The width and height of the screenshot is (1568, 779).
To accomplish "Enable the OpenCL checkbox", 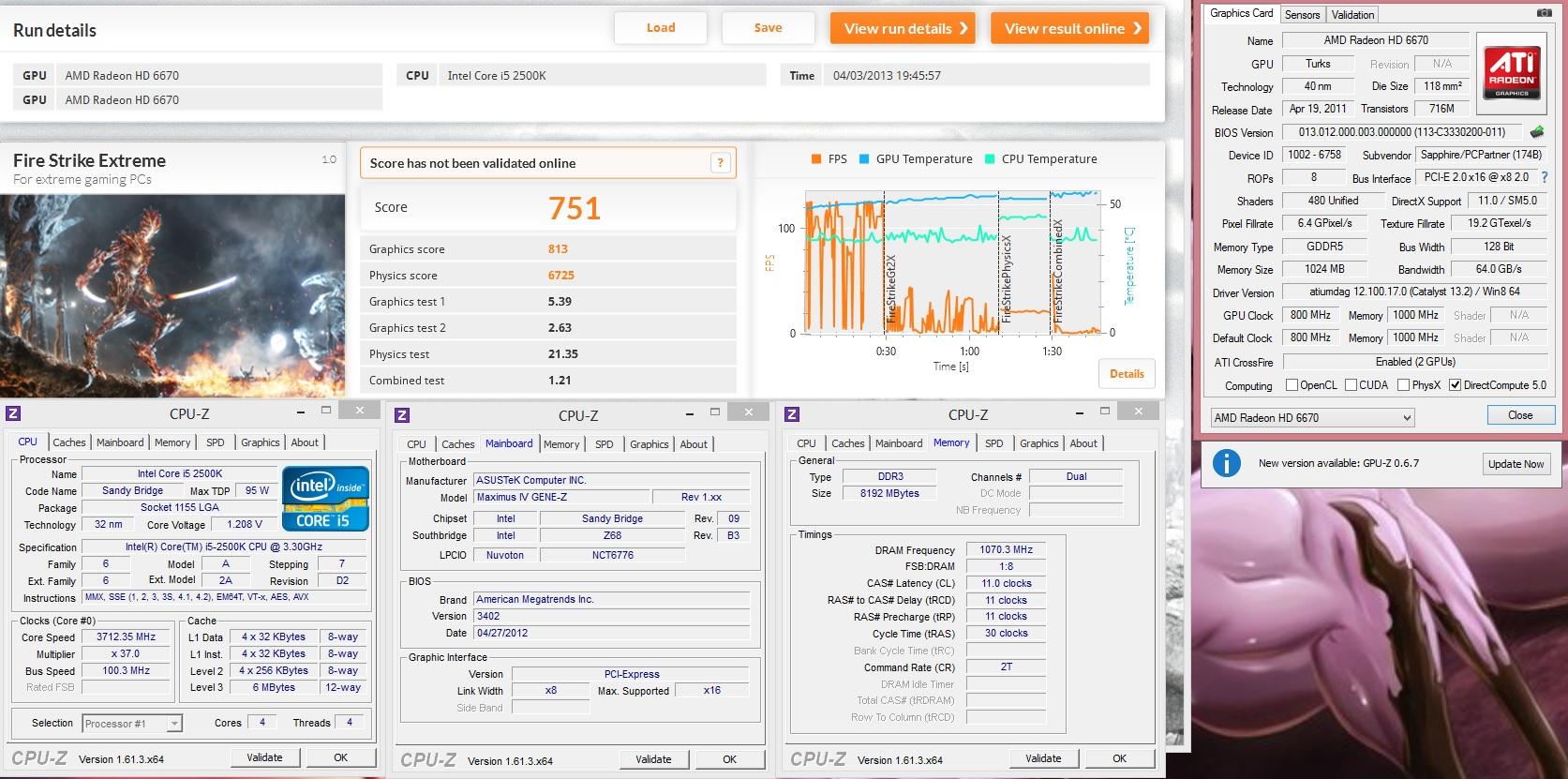I will [x=1292, y=385].
